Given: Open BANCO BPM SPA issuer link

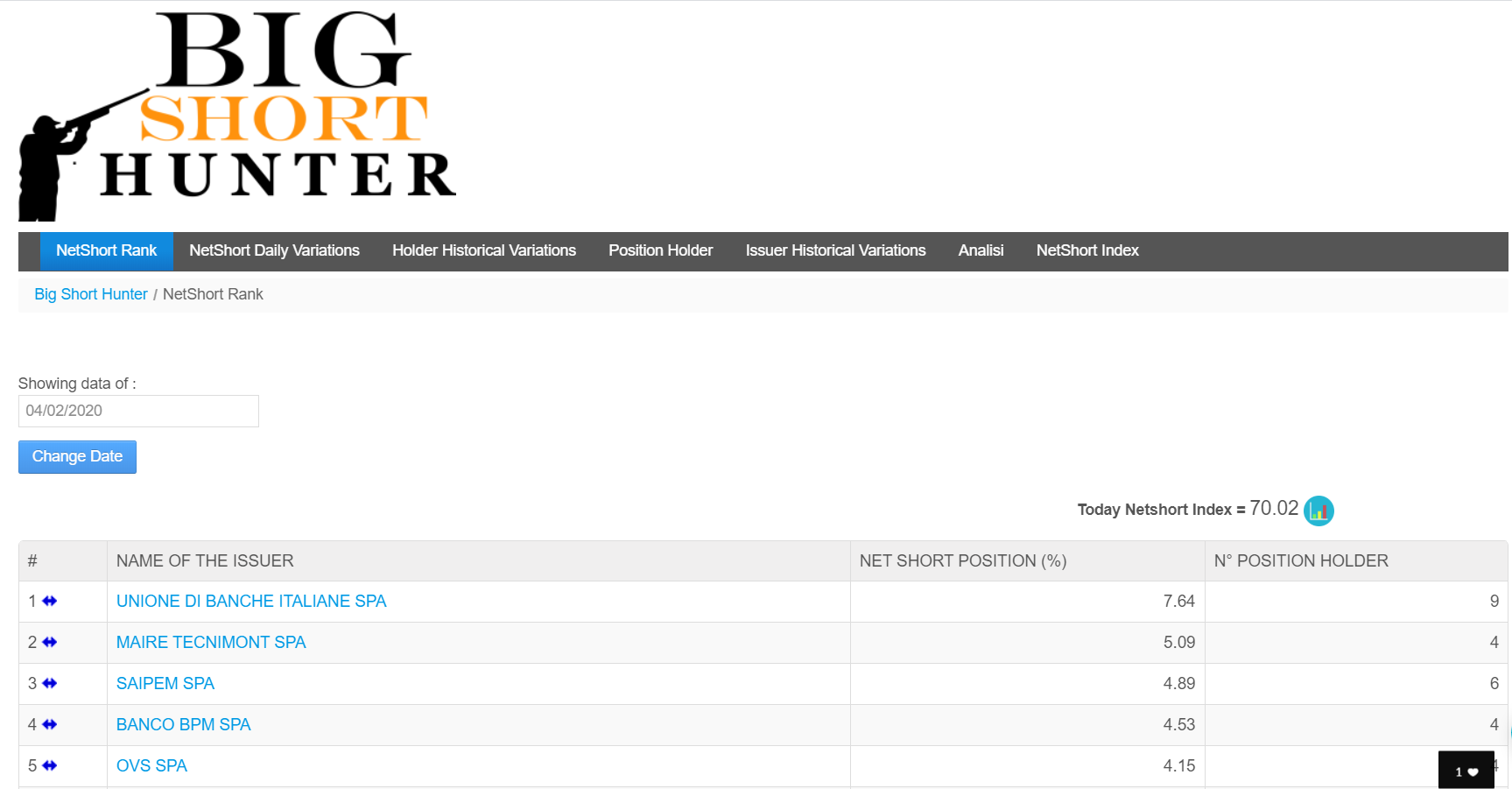Looking at the screenshot, I should tap(184, 725).
